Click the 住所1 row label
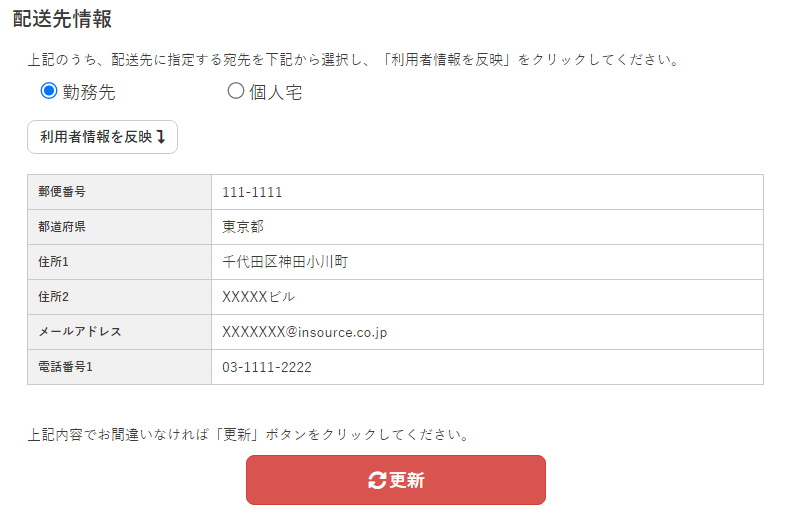 [x=54, y=262]
